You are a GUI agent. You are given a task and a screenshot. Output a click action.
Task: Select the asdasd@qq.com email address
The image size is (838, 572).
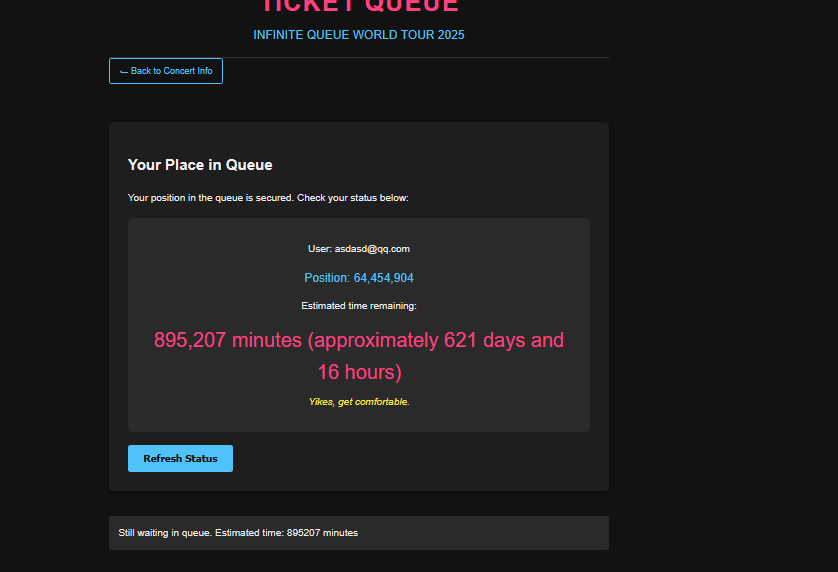pyautogui.click(x=372, y=249)
